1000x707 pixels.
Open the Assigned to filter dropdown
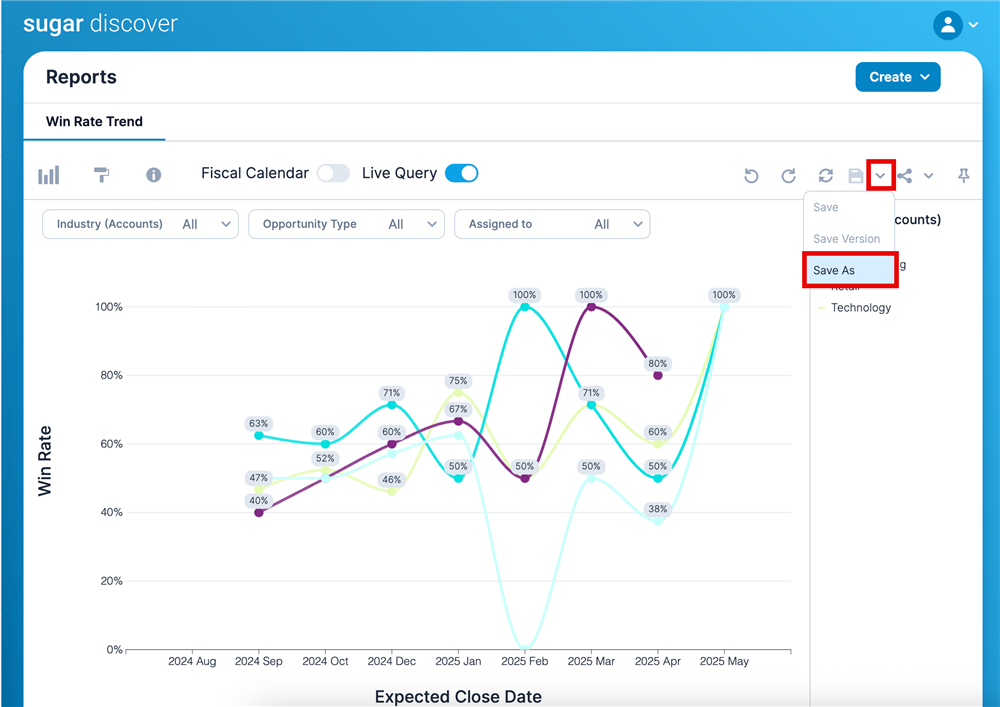pyautogui.click(x=552, y=224)
